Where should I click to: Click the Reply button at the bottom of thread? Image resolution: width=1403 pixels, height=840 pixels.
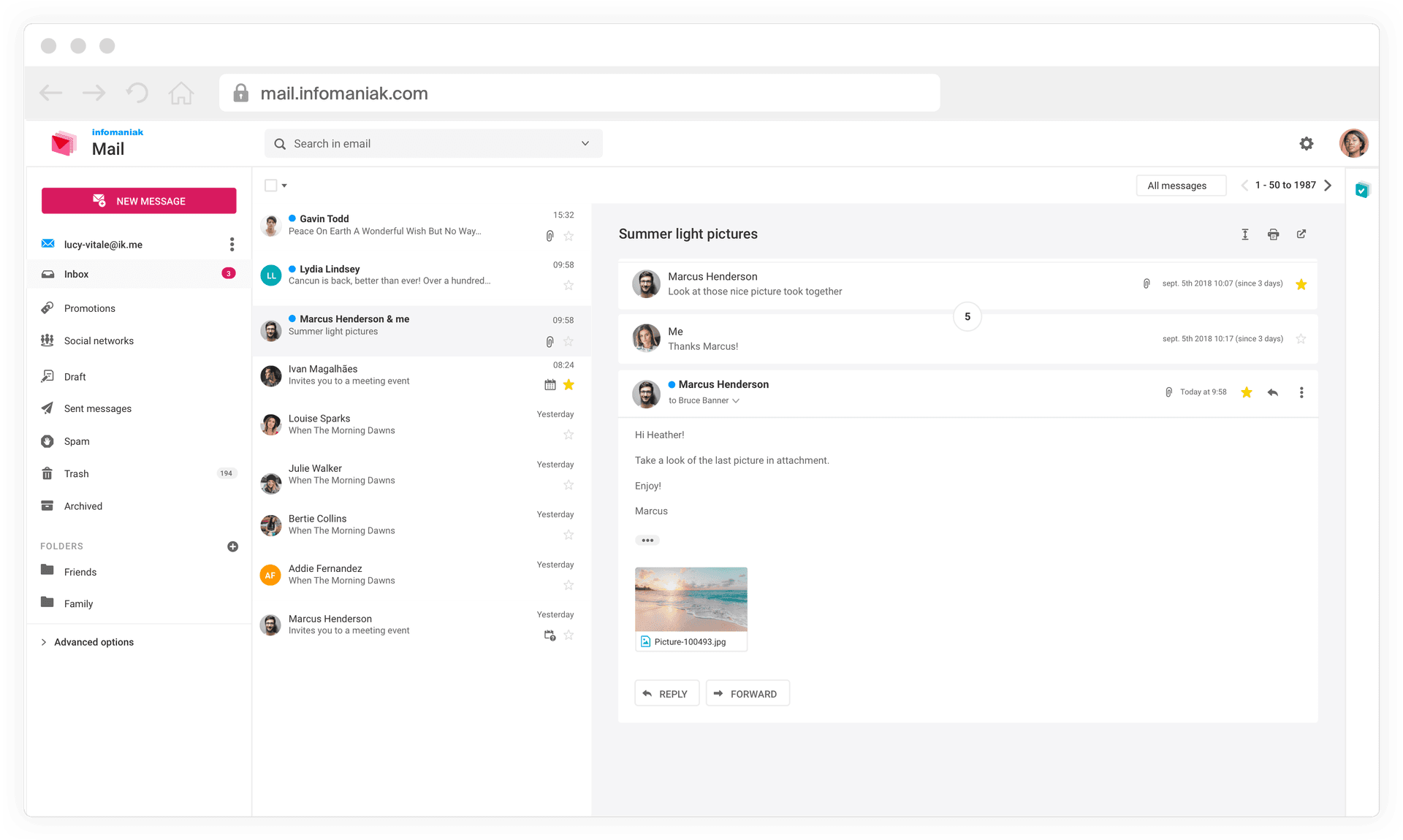coord(664,693)
